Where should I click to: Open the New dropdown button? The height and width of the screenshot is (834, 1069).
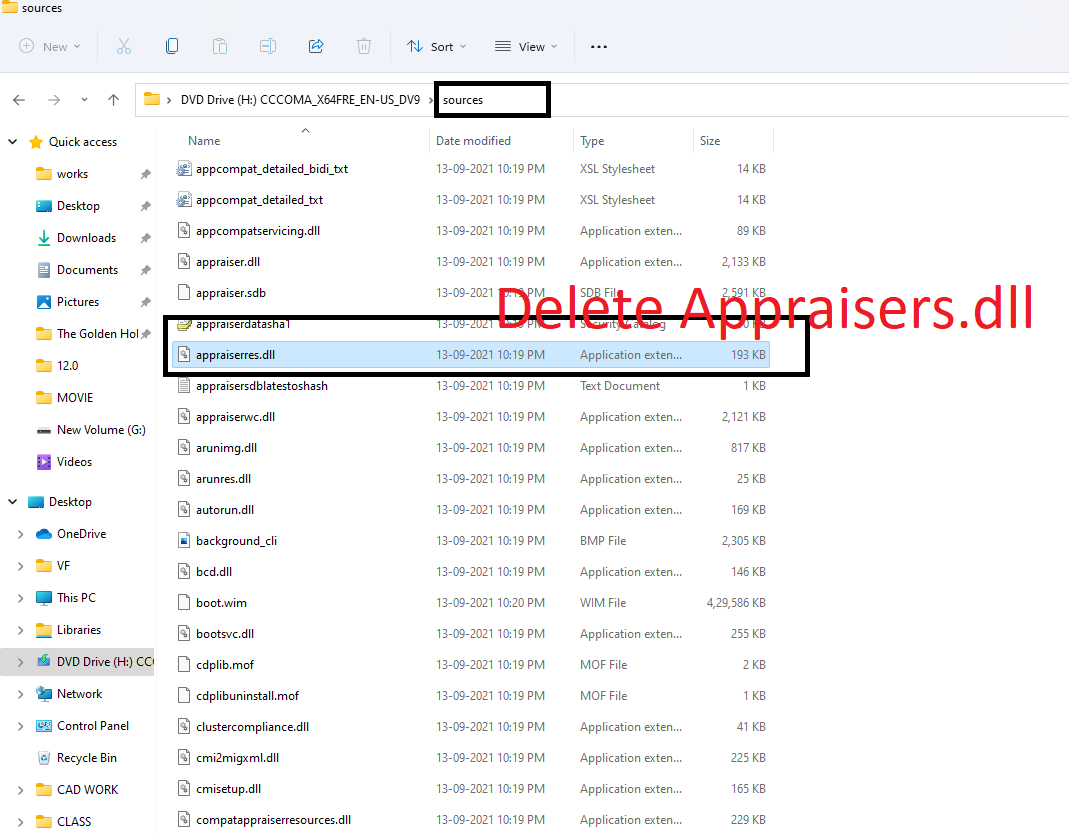coord(50,46)
